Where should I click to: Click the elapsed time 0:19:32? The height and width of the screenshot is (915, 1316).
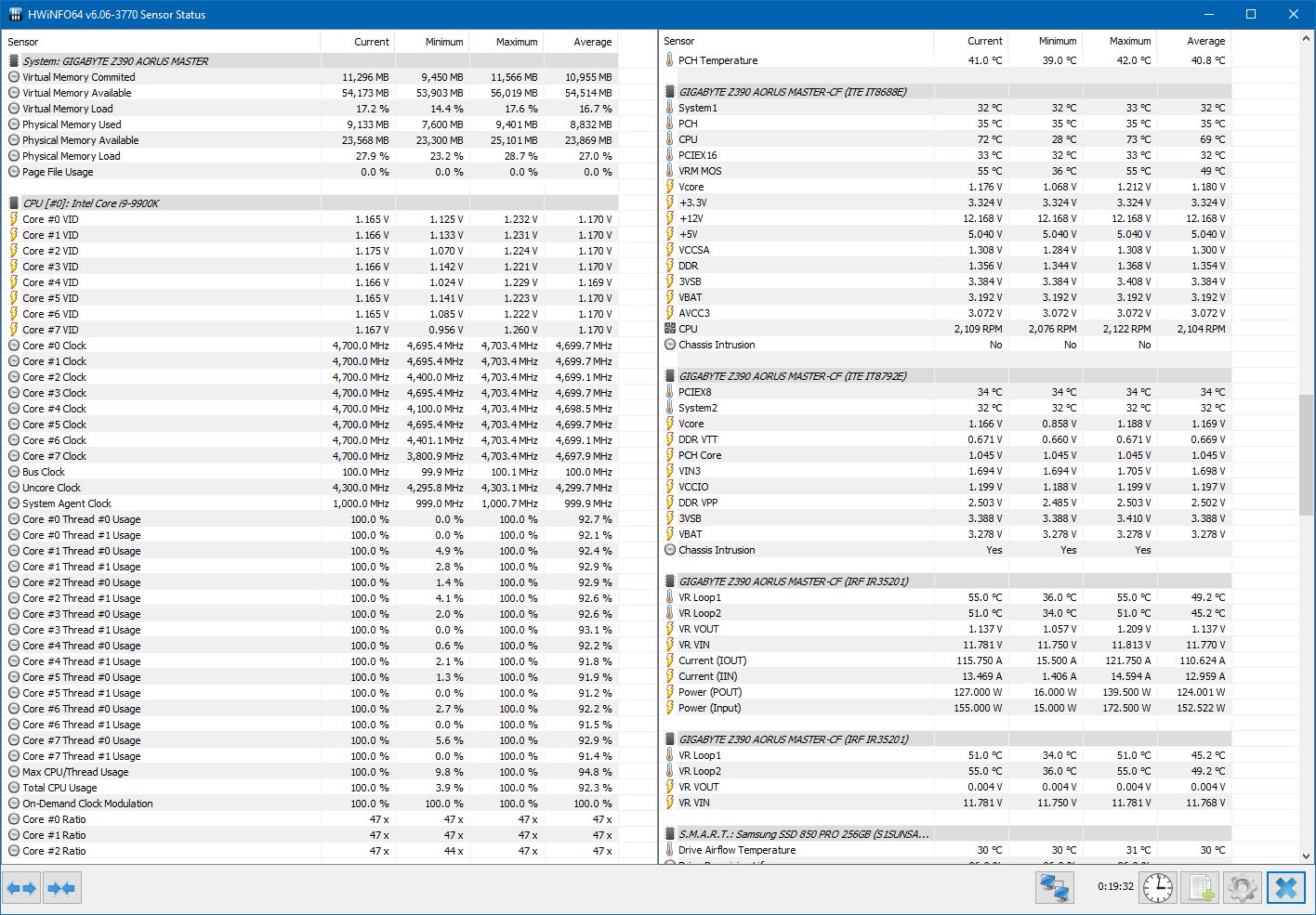pyautogui.click(x=1115, y=886)
